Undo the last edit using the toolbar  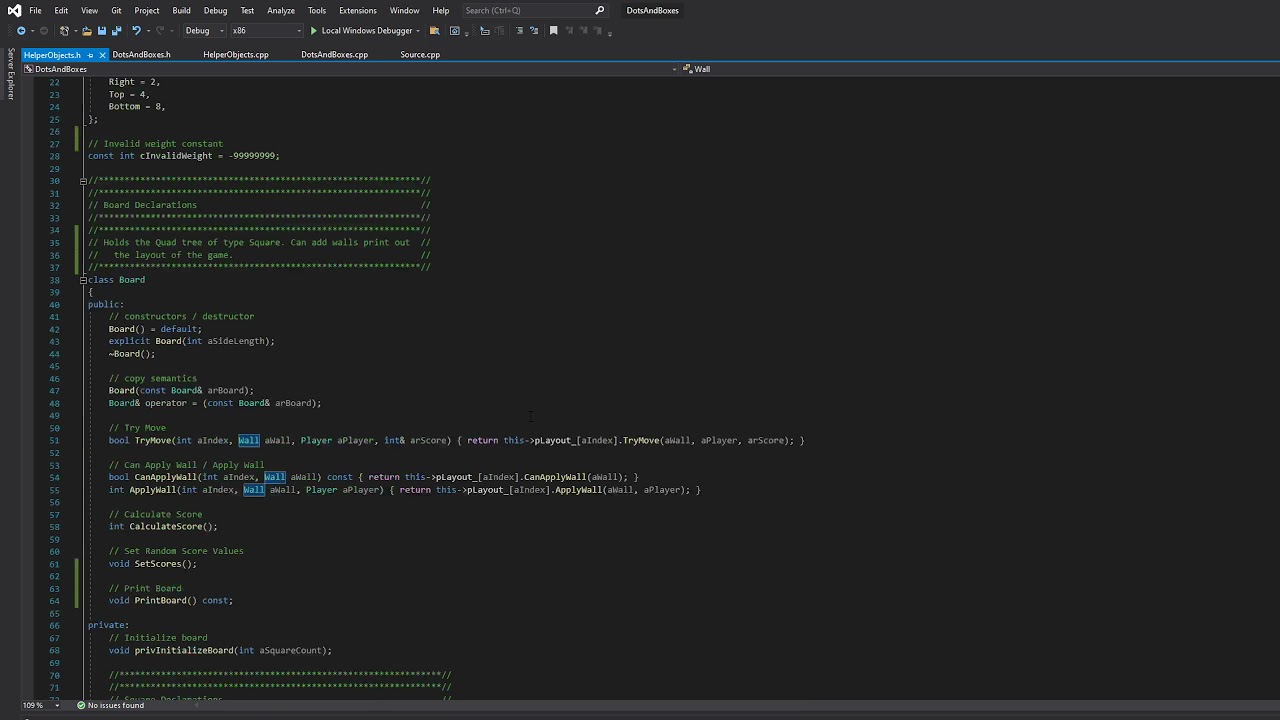136,31
